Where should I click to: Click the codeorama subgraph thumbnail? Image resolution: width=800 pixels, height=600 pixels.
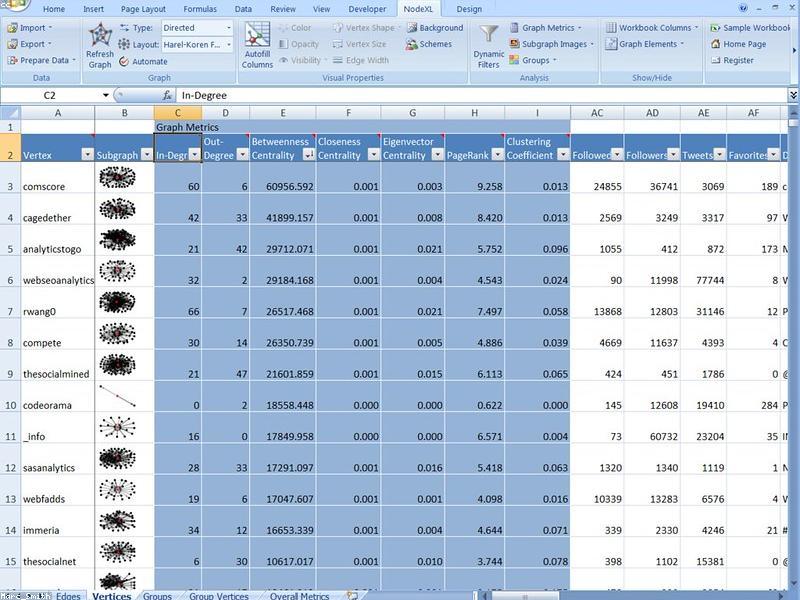tap(117, 396)
